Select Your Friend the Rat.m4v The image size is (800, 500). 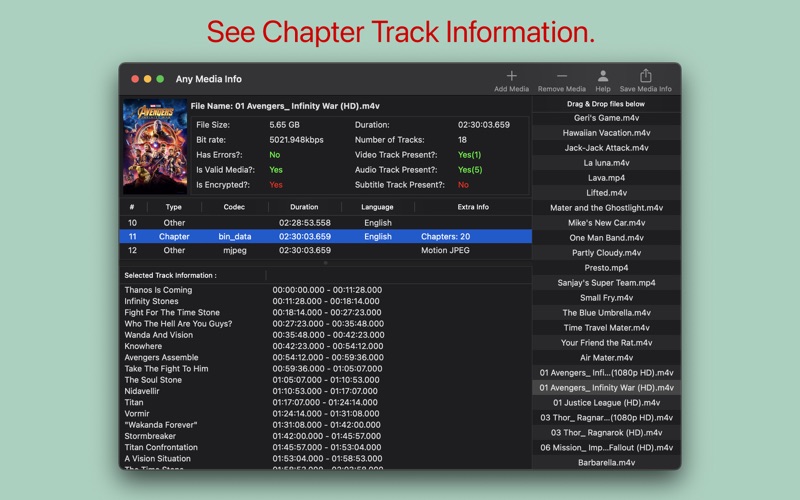point(606,343)
